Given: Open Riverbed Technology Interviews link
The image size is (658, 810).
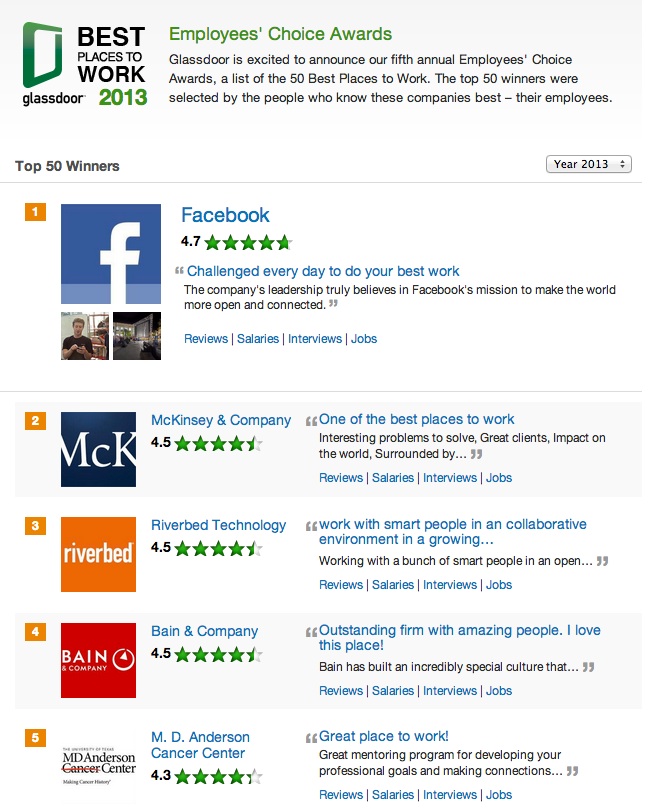Looking at the screenshot, I should tap(451, 585).
